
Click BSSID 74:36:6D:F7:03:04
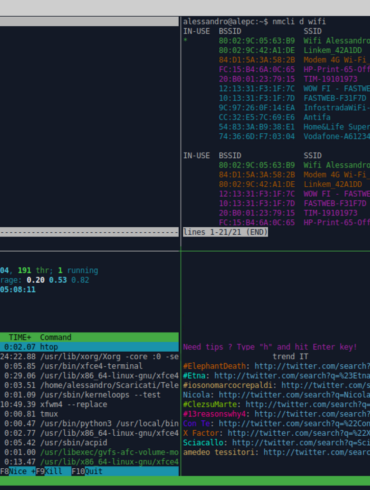[x=257, y=137]
